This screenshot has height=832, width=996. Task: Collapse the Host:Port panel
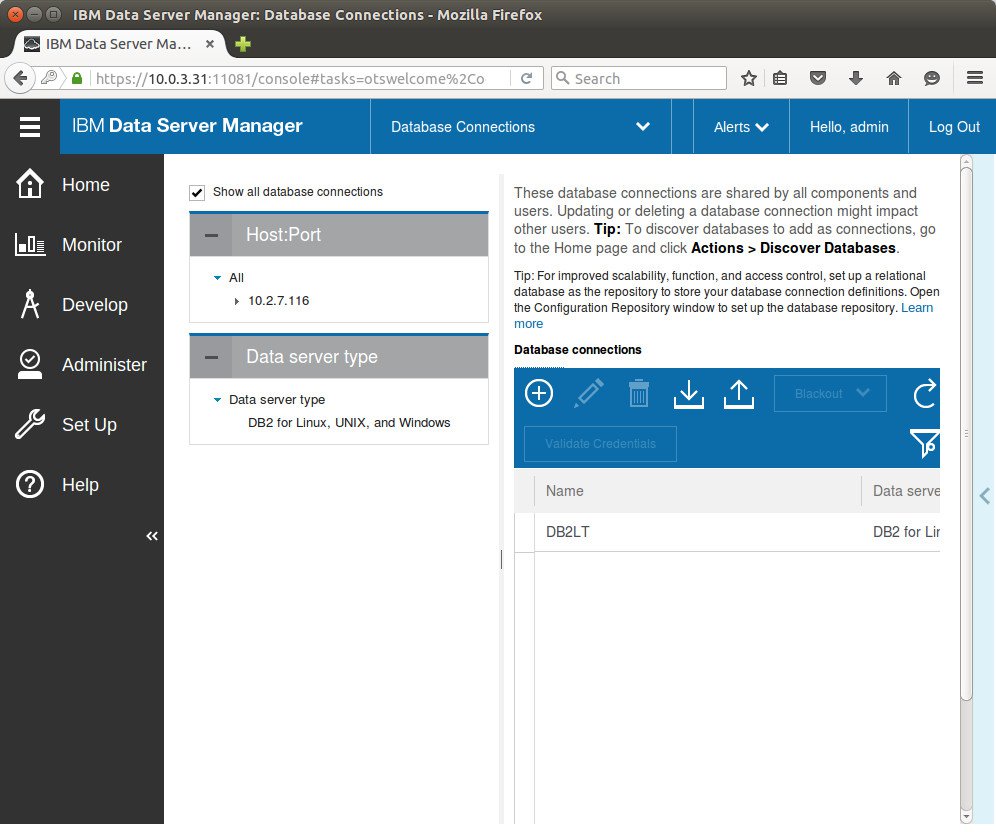(212, 235)
